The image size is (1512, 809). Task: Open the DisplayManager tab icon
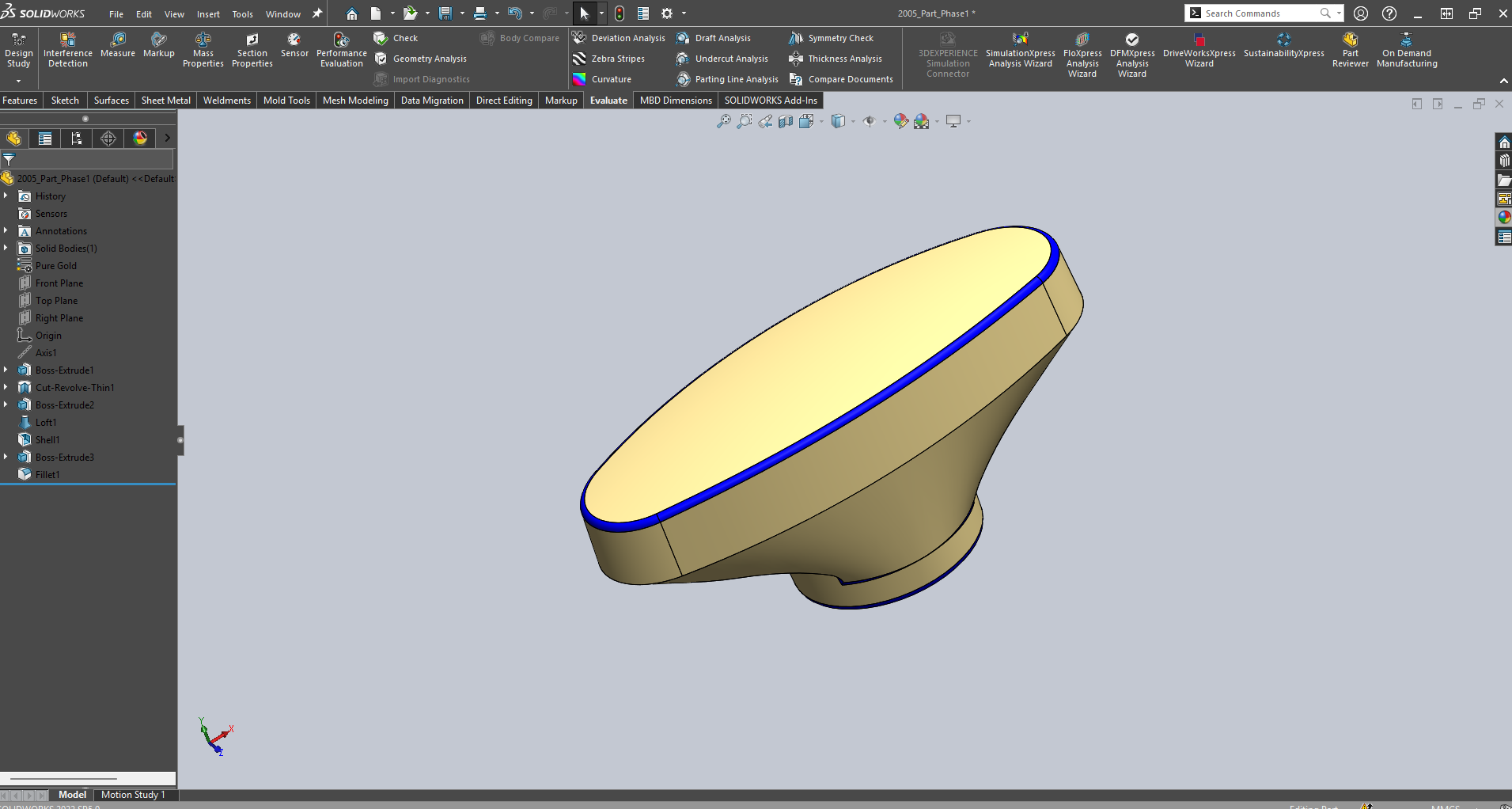coord(140,139)
